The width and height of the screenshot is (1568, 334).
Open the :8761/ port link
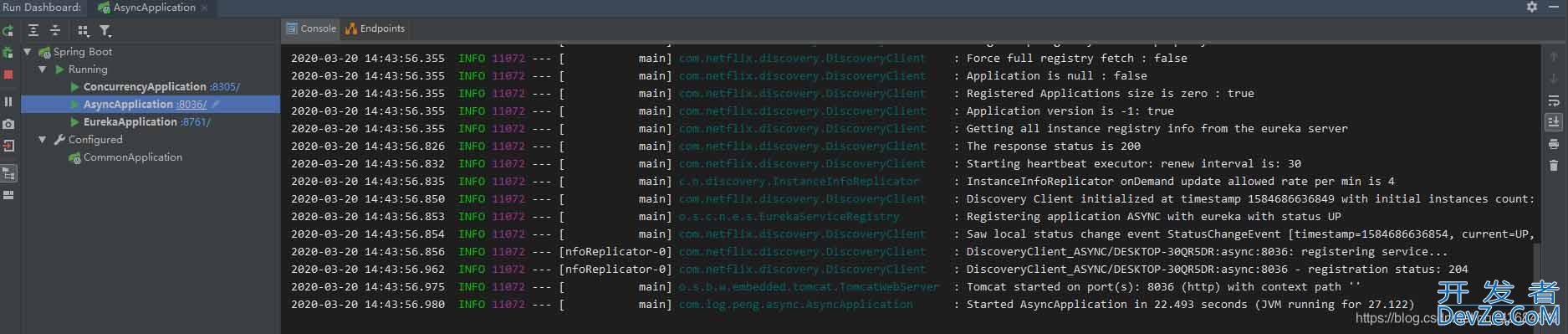point(196,122)
